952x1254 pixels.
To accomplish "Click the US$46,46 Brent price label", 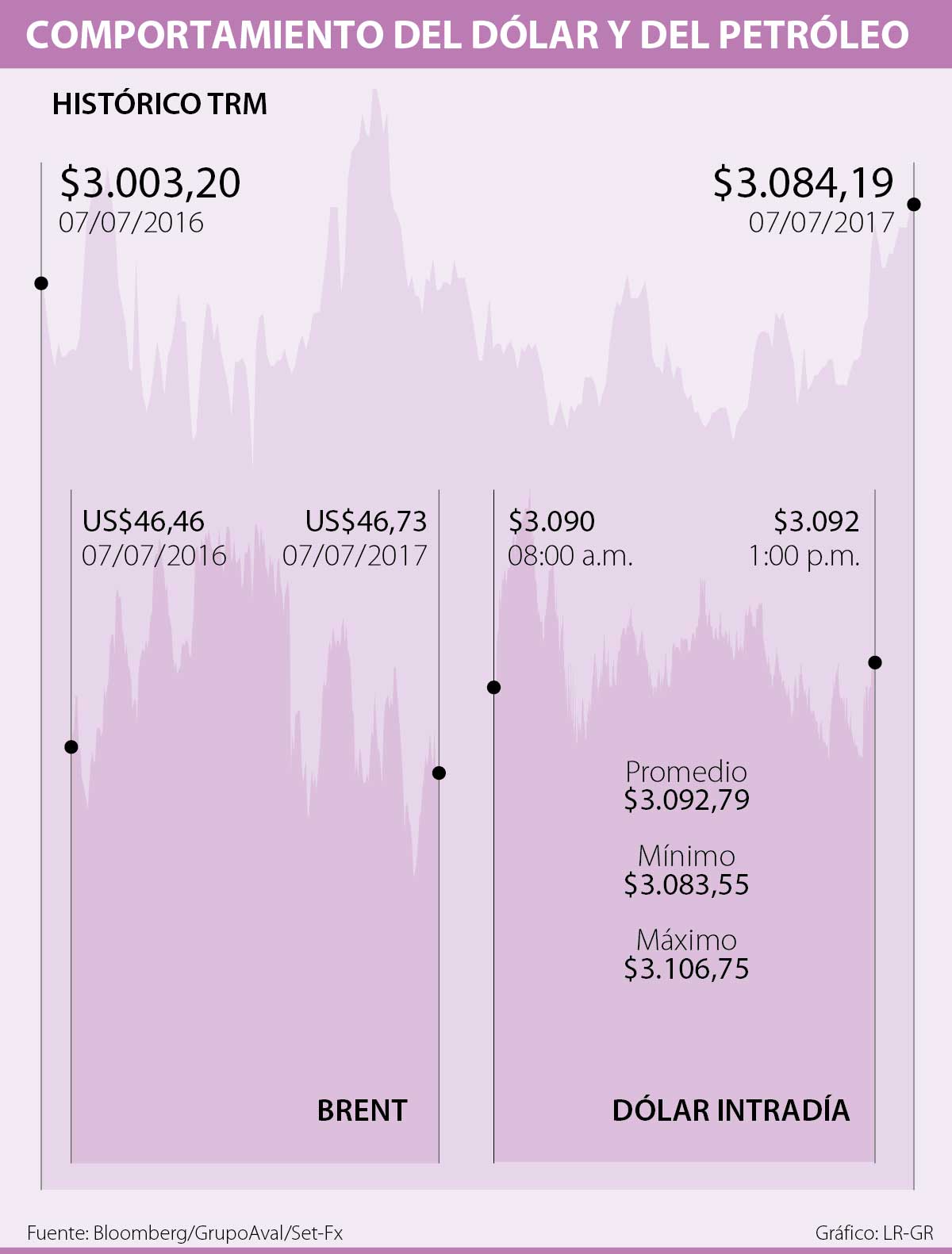I will (144, 521).
